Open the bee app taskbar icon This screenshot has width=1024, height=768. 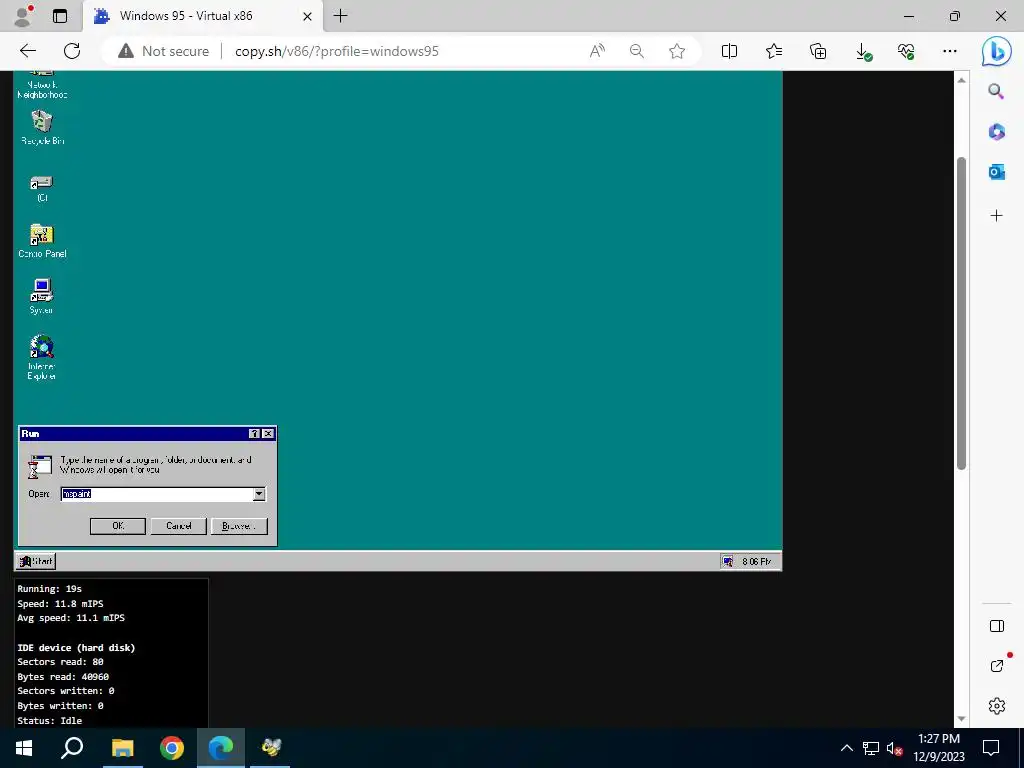[x=270, y=748]
